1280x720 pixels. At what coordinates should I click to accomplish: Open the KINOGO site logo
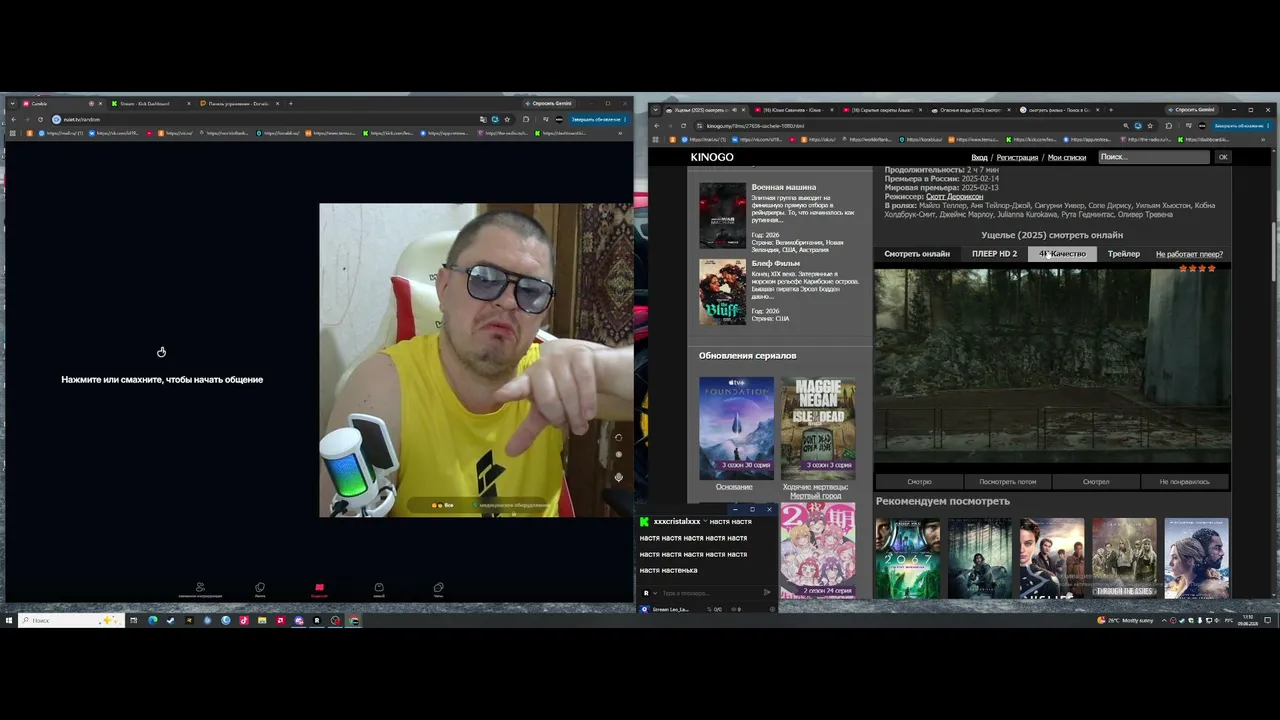[x=712, y=157]
